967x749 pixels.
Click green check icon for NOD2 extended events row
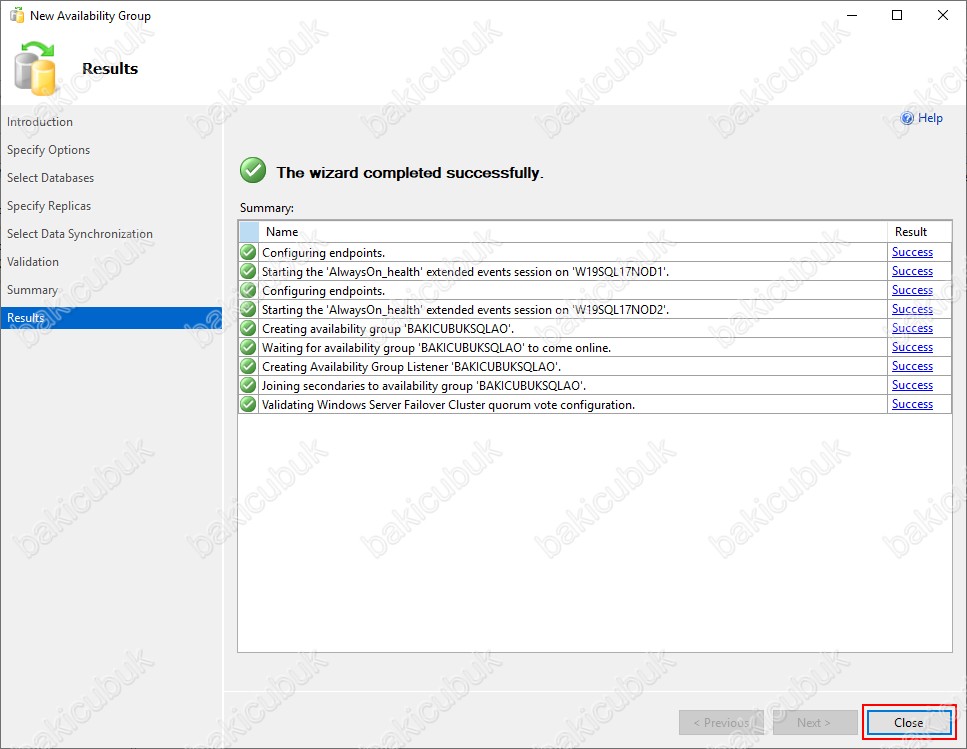[248, 309]
